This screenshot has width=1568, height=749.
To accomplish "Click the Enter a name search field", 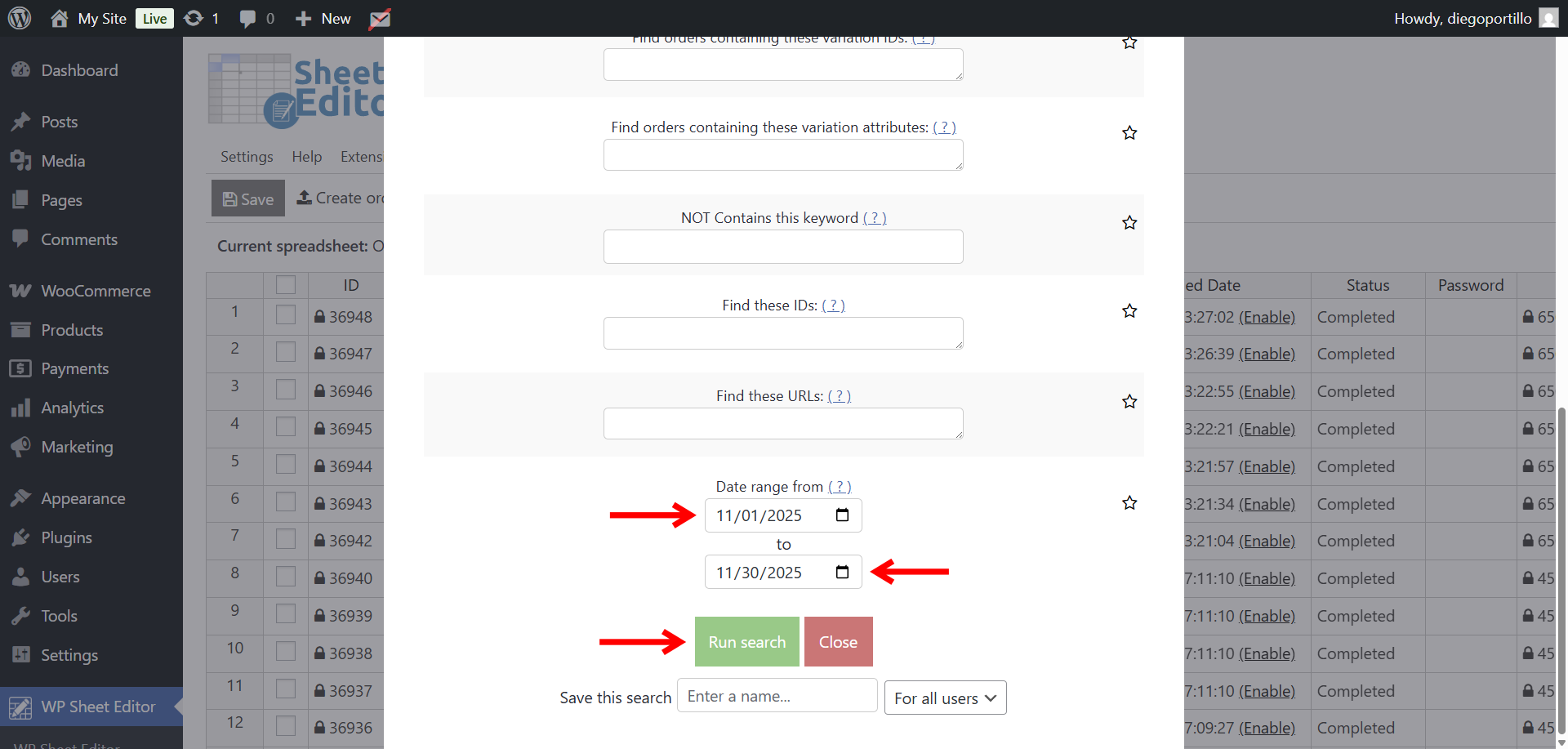I will 777,696.
